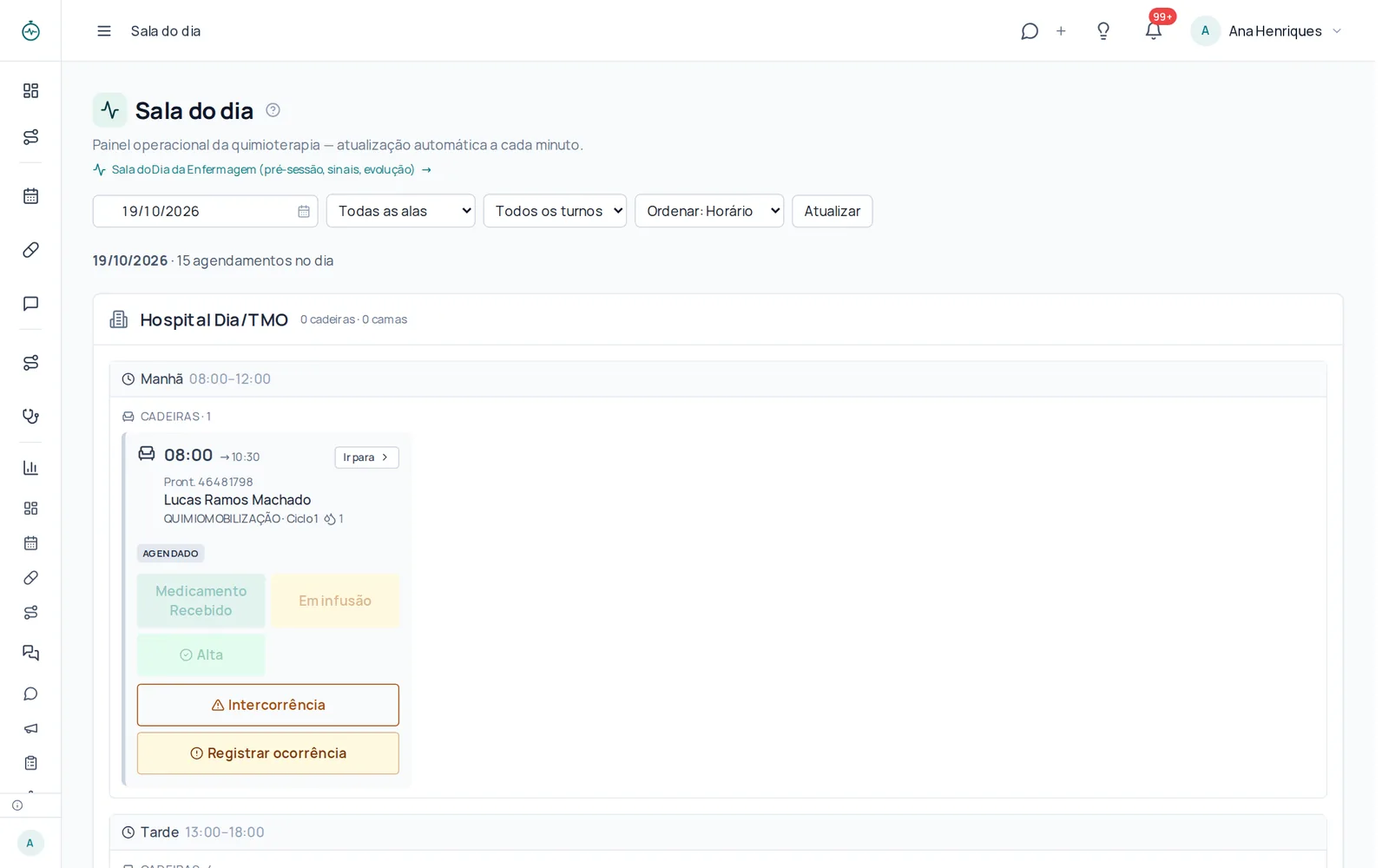Click Registrar ocorrência button
The width and height of the screenshot is (1389, 868).
268,753
